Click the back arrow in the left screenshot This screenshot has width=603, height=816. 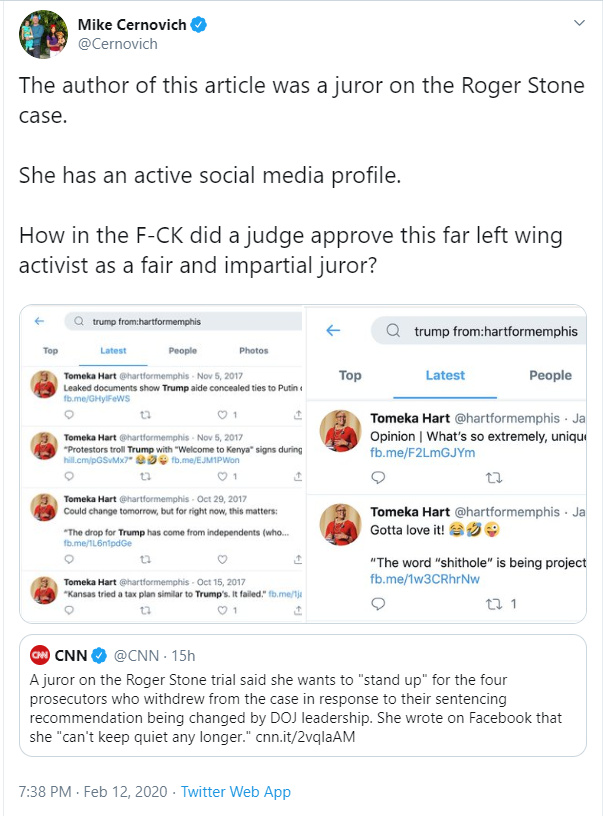40,321
